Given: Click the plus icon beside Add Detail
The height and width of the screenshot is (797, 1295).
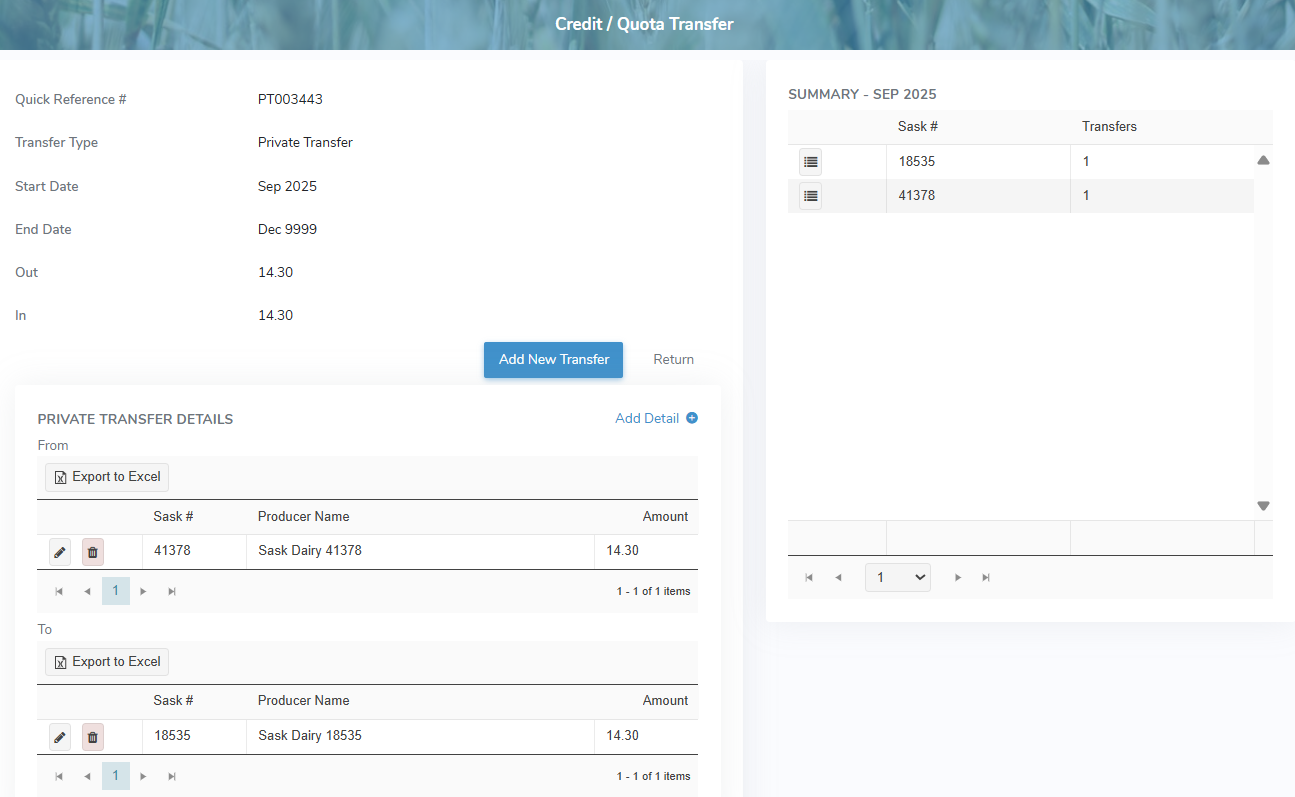Looking at the screenshot, I should pos(692,419).
